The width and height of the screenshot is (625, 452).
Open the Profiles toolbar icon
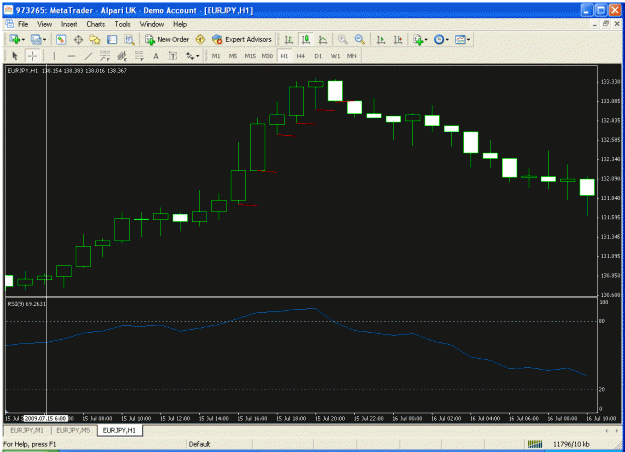tap(36, 39)
